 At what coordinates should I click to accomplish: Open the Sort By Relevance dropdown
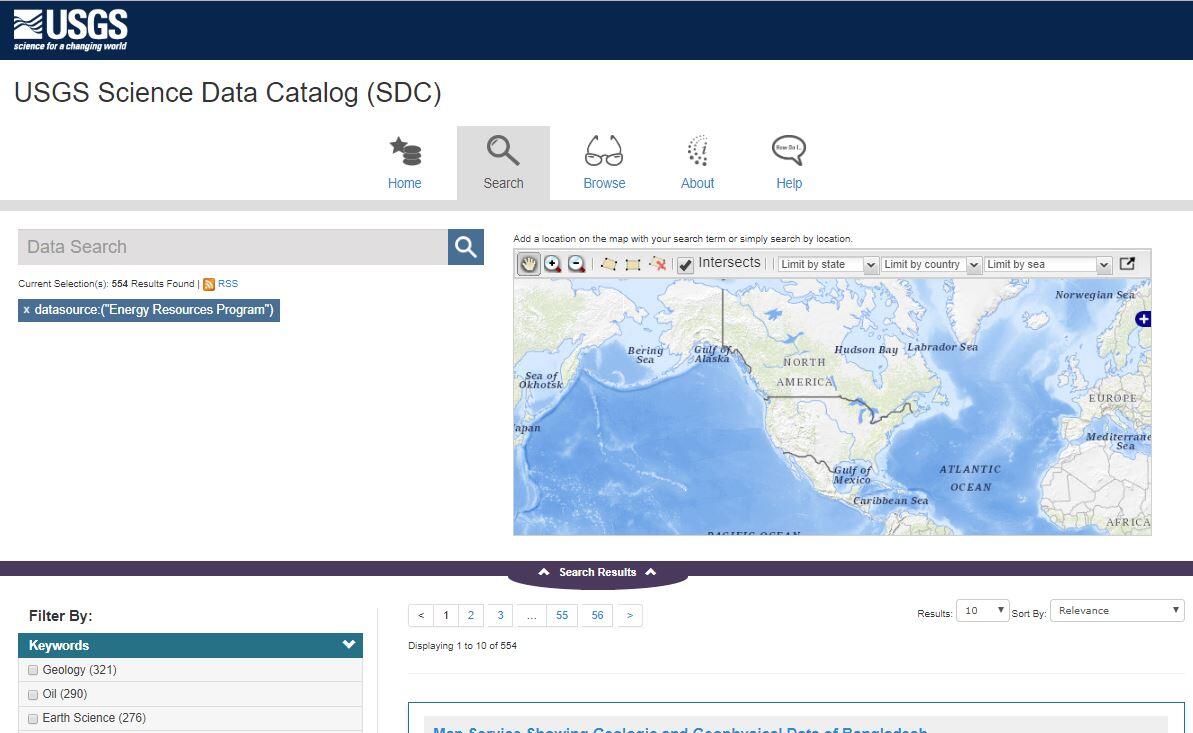(x=1117, y=610)
